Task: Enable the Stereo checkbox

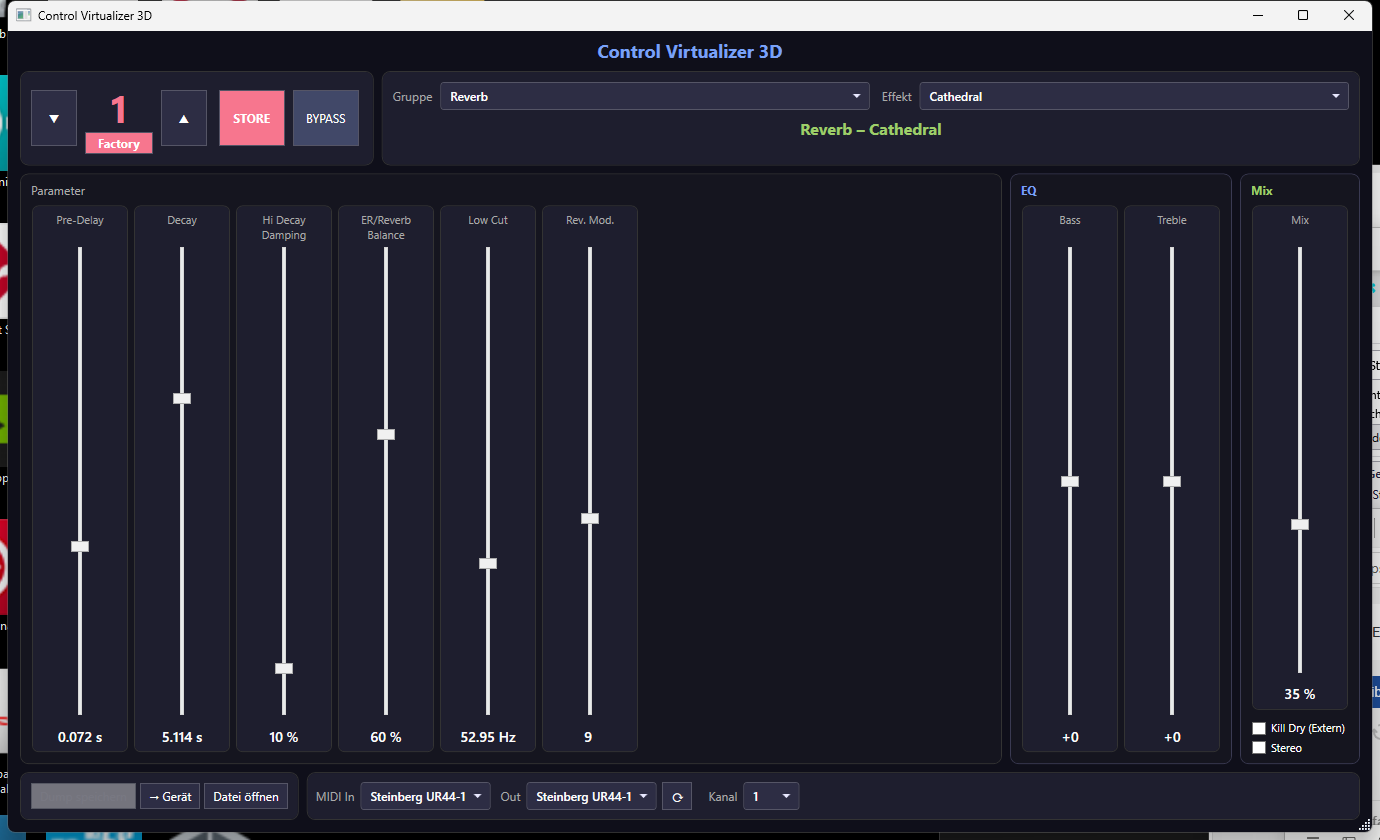Action: (x=1259, y=748)
